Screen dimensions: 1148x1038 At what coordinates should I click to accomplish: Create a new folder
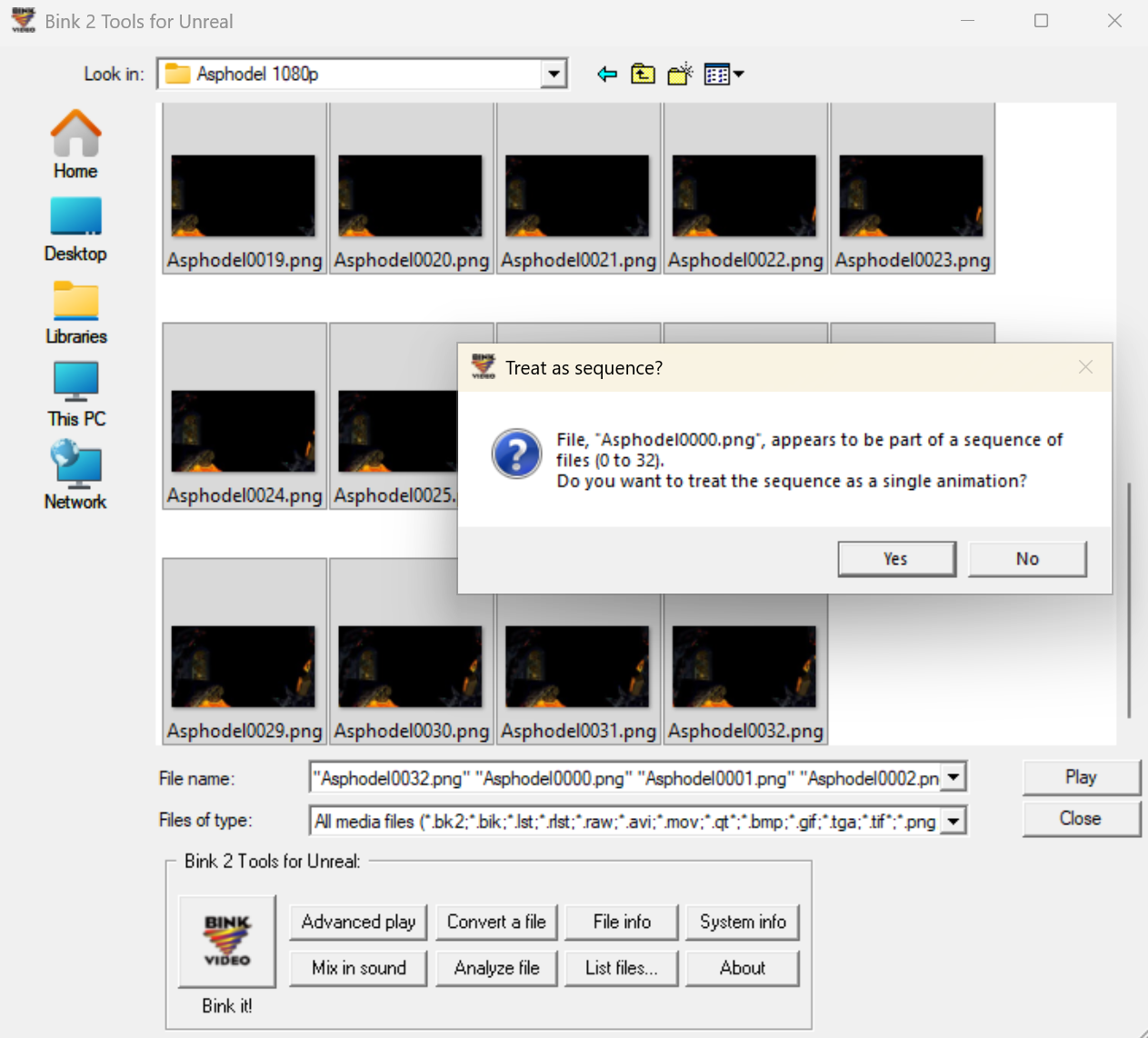pos(680,74)
